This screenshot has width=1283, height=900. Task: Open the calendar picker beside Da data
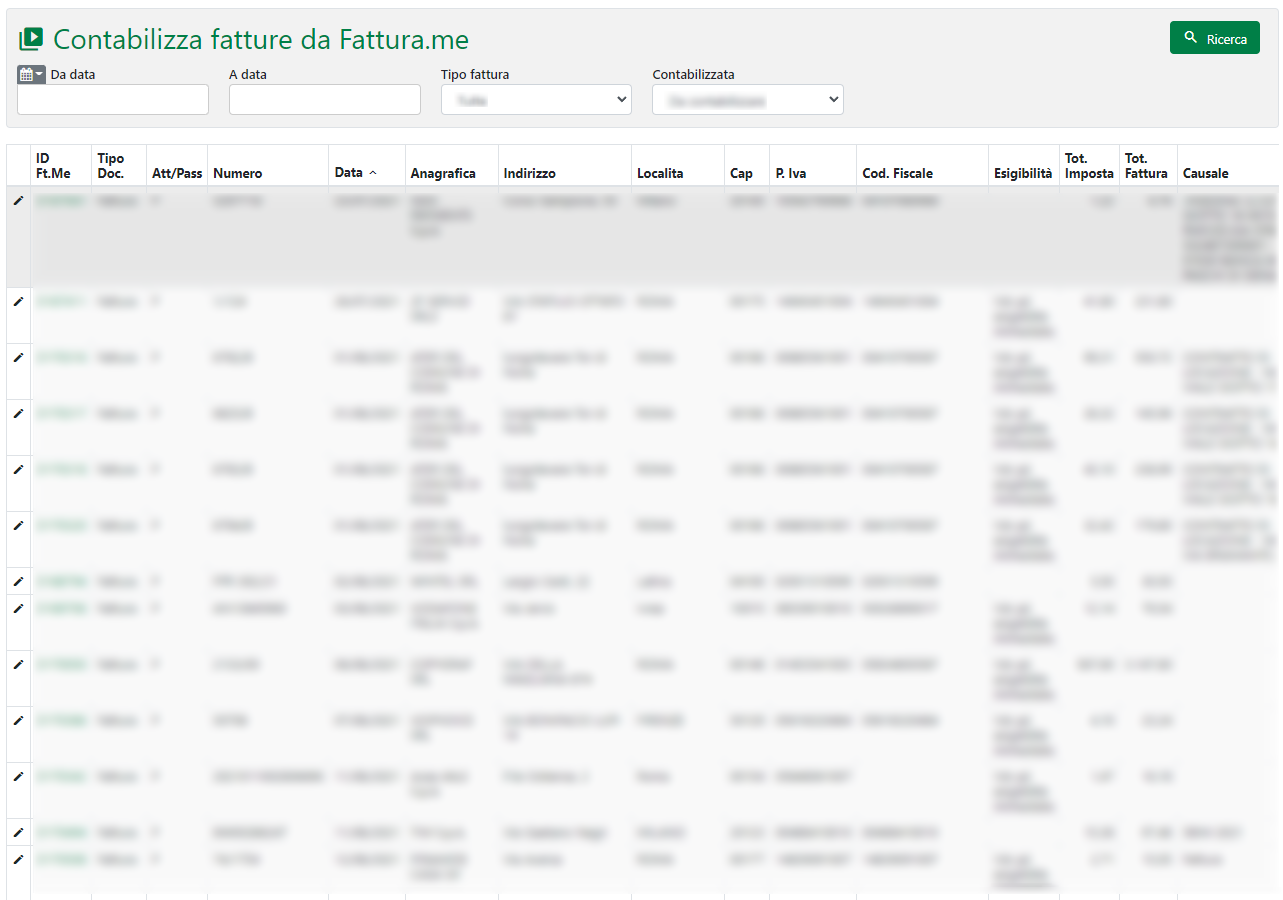31,75
